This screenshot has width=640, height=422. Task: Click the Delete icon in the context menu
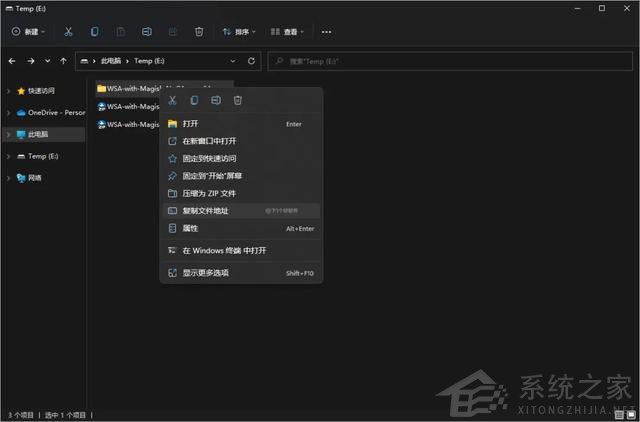coord(238,100)
